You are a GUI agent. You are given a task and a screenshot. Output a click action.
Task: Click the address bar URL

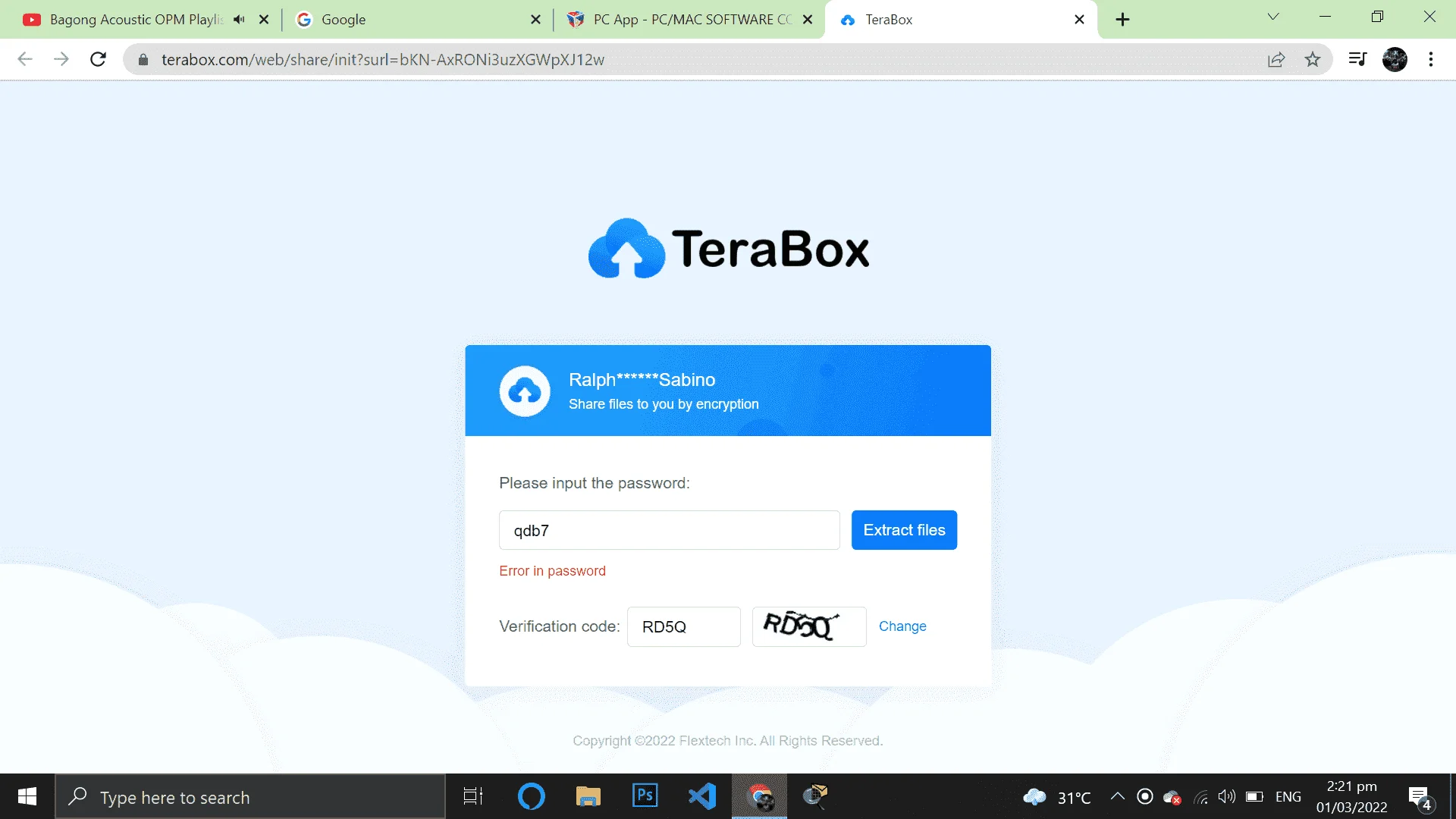[x=383, y=60]
